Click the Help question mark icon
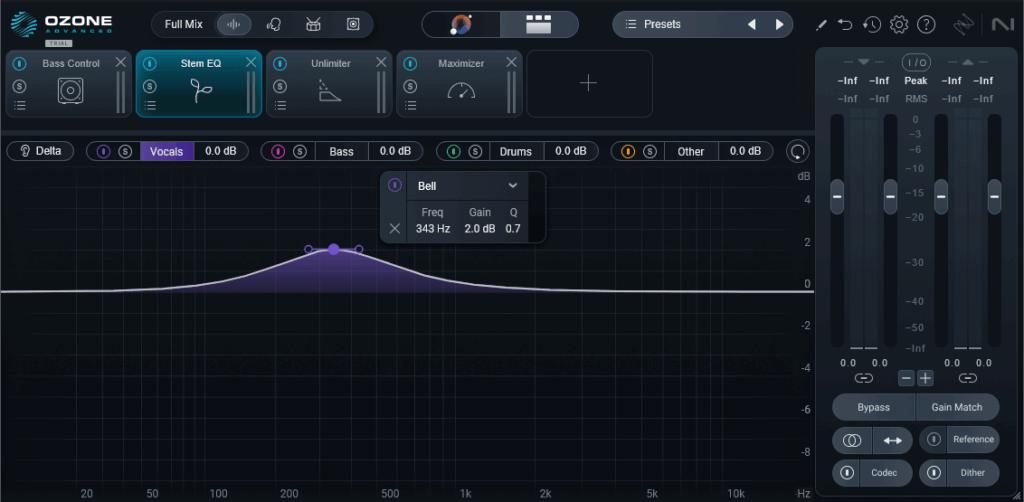The width and height of the screenshot is (1024, 502). [x=926, y=24]
